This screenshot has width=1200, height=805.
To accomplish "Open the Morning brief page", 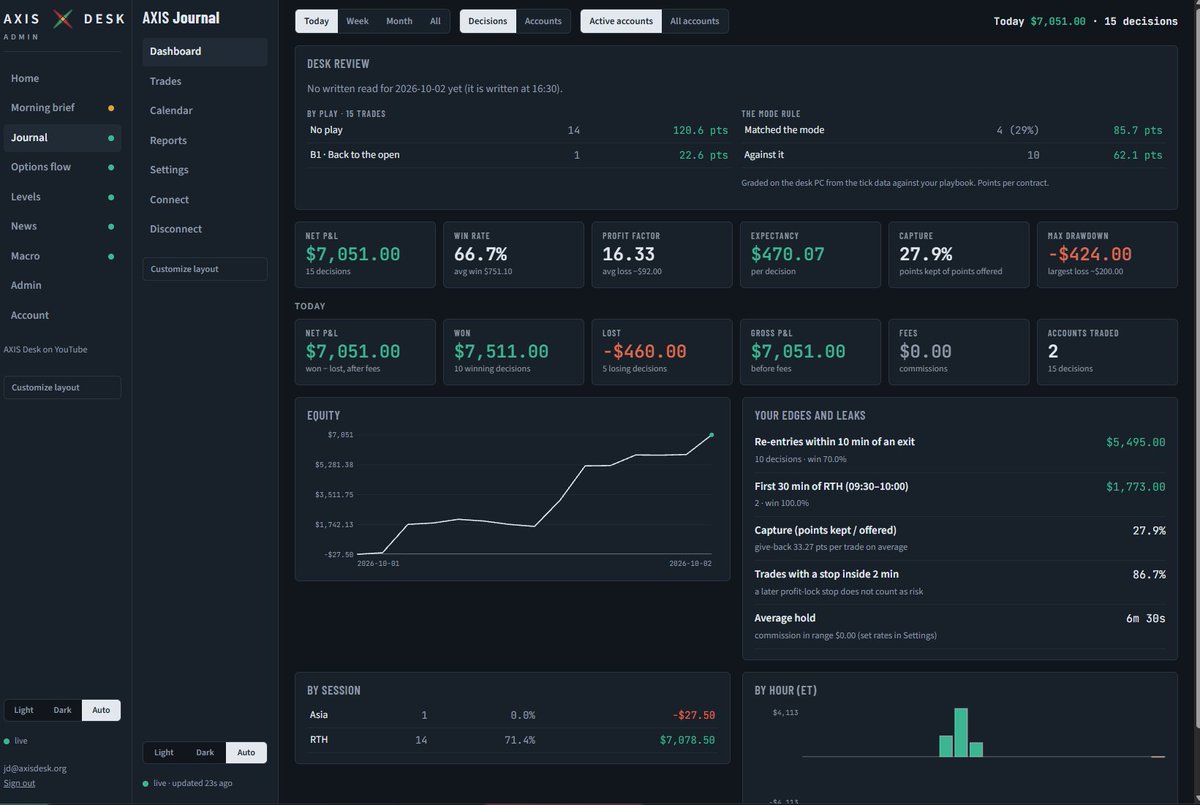I will [62, 108].
